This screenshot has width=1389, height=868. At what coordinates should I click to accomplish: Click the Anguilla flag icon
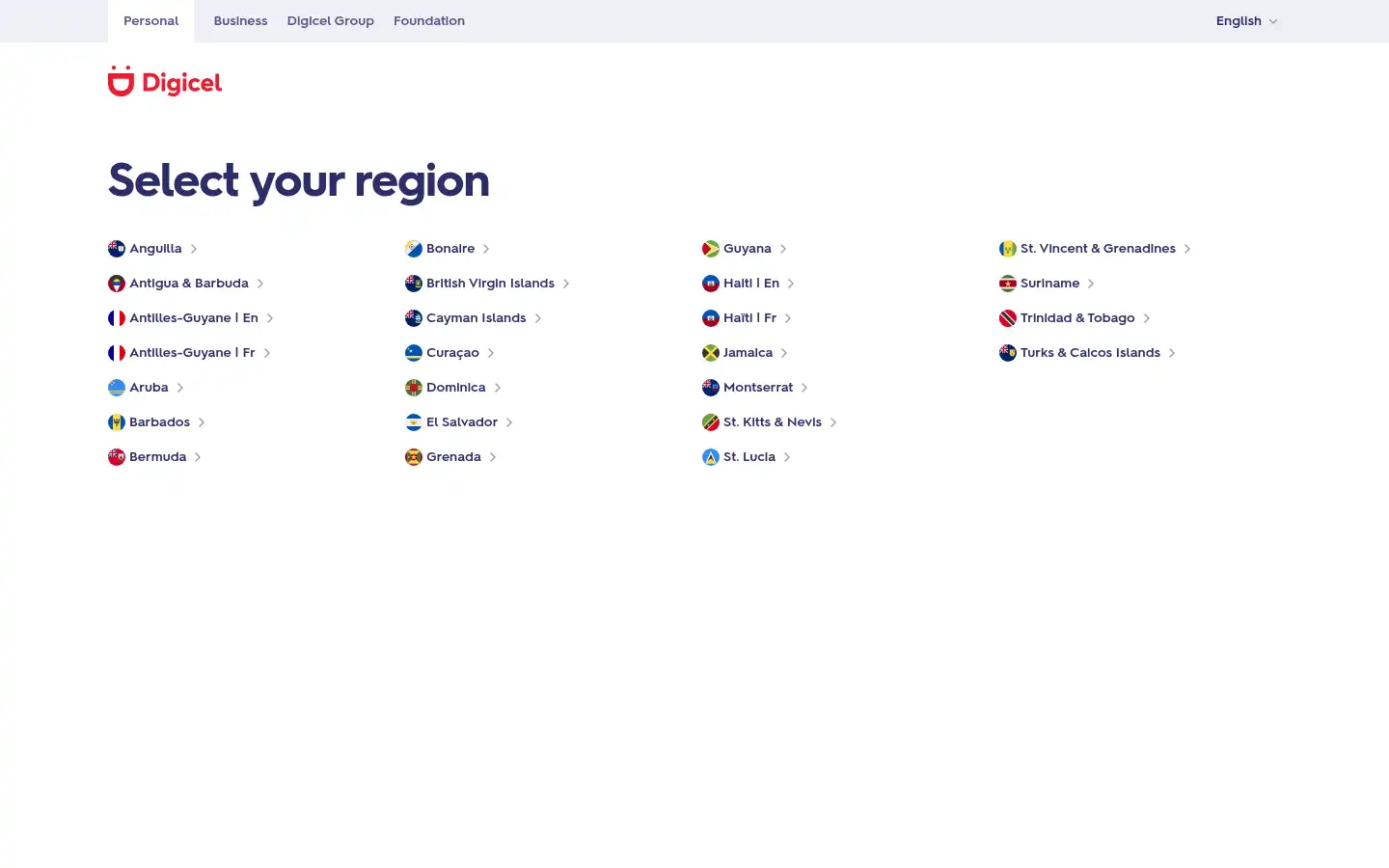pos(117,249)
